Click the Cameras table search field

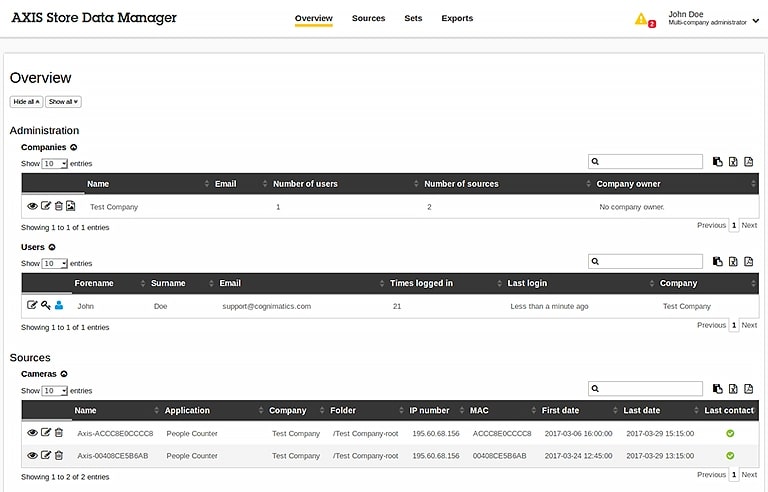pos(651,389)
